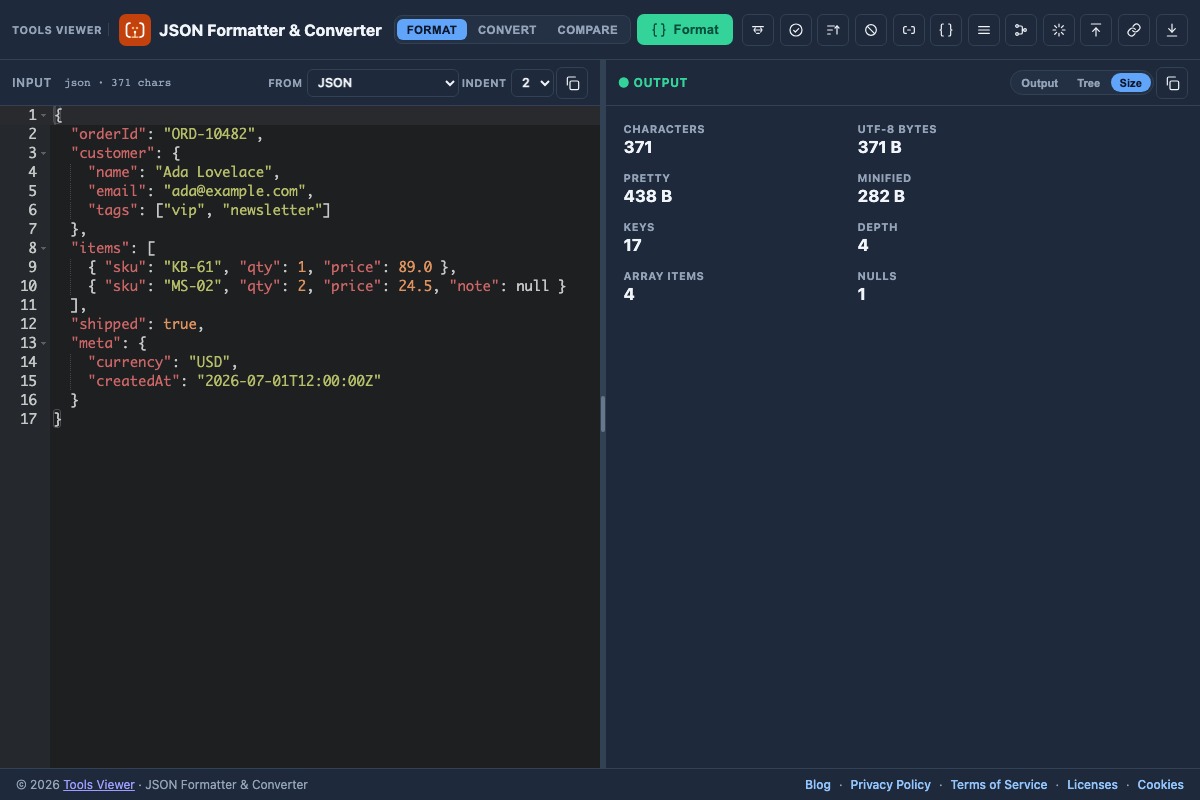Click the "ORD-10482" value in the editor
This screenshot has width=1200, height=800.
tap(209, 134)
